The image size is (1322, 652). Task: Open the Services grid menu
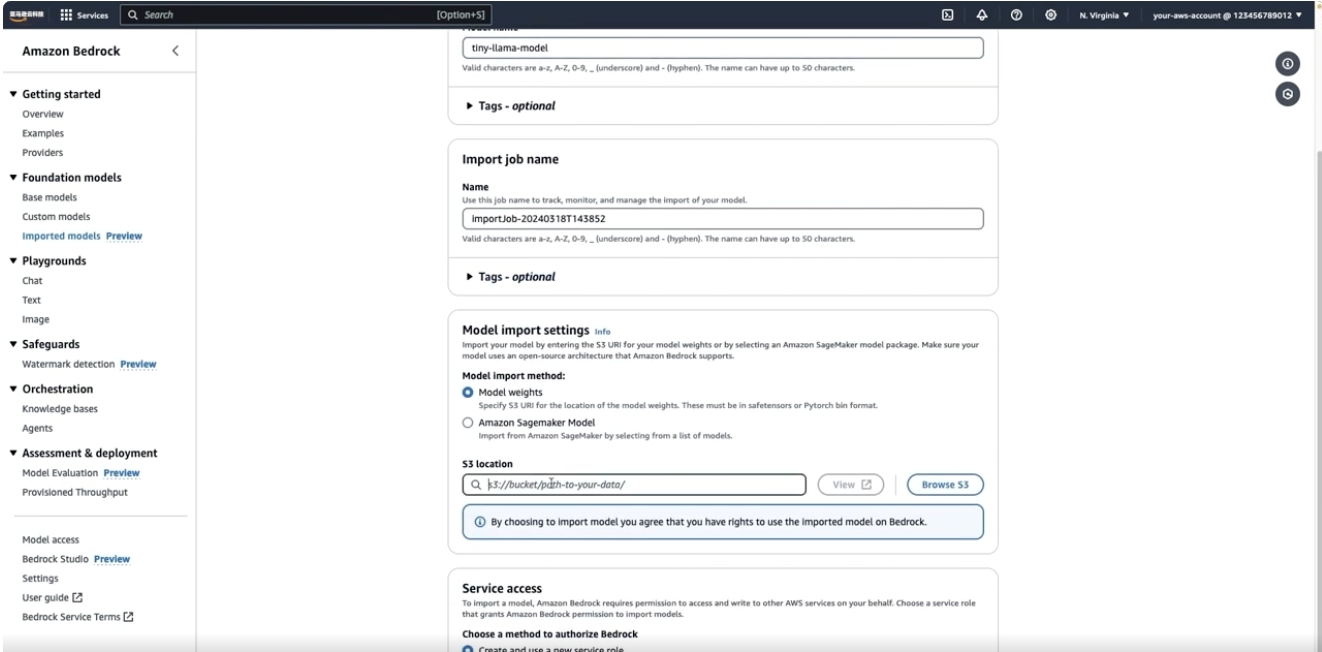pyautogui.click(x=86, y=15)
